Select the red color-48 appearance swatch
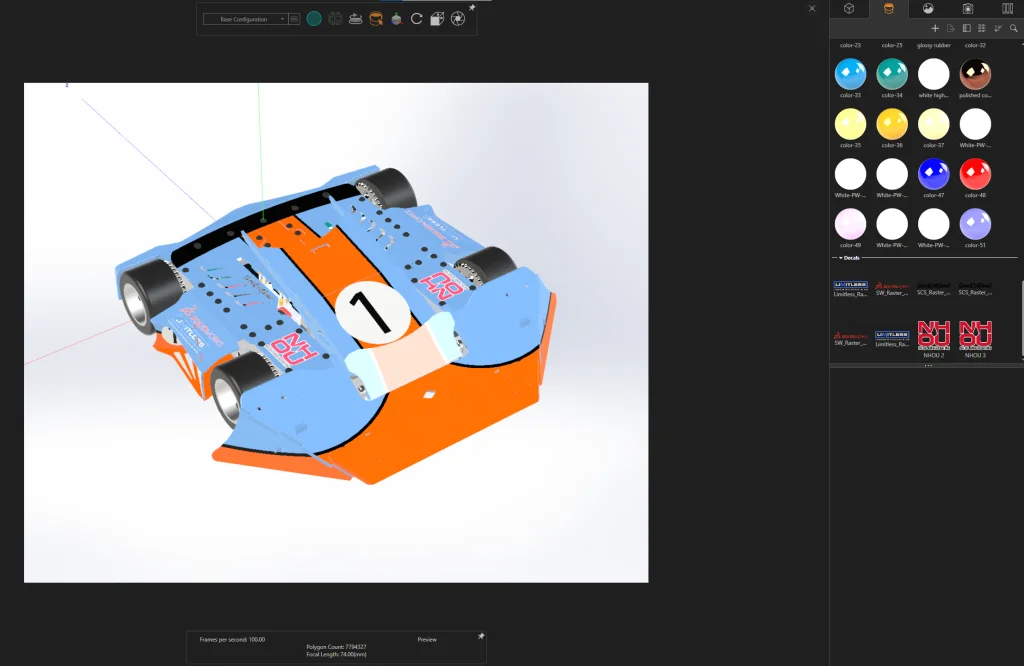The height and width of the screenshot is (666, 1024). [975, 174]
